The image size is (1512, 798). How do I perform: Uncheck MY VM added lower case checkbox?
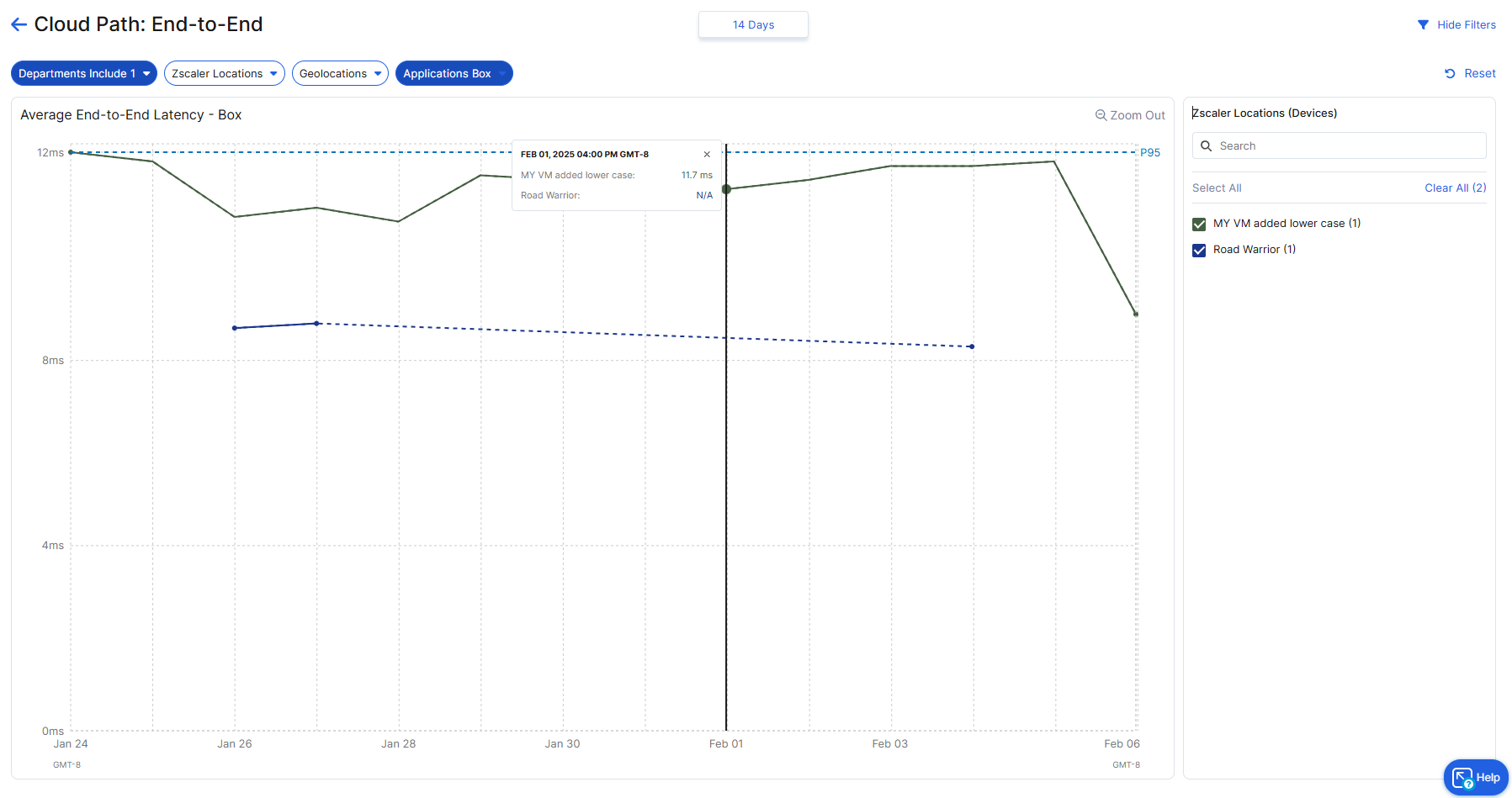1199,225
